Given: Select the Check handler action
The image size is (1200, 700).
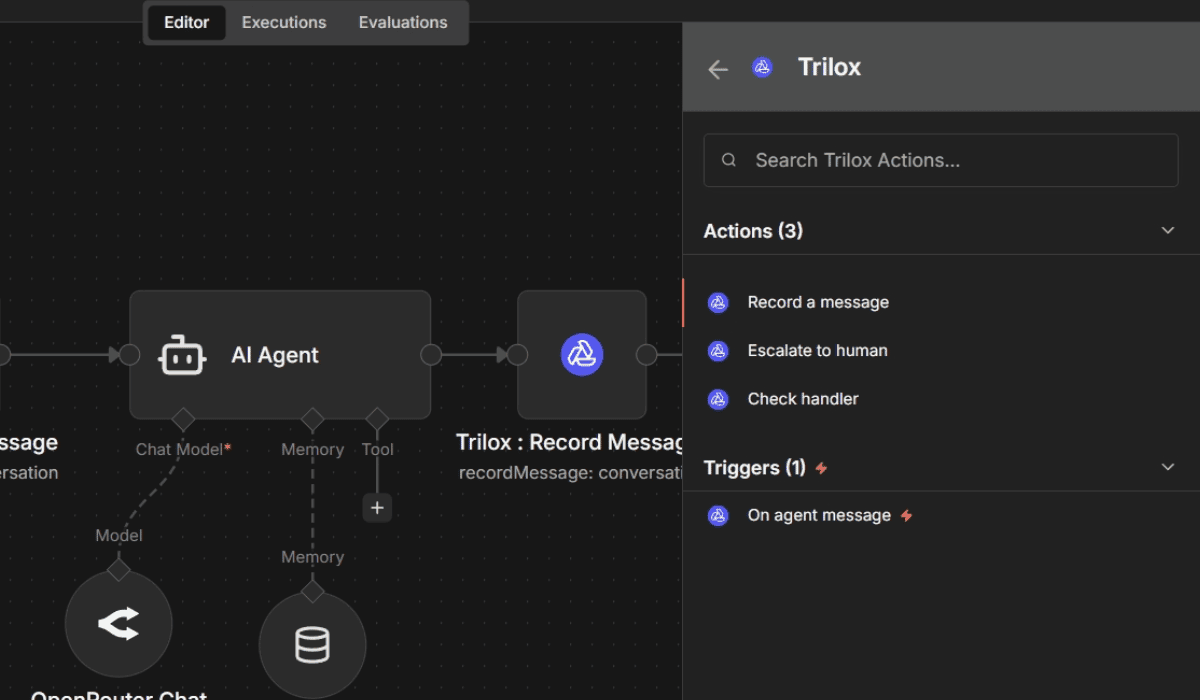Looking at the screenshot, I should (803, 399).
